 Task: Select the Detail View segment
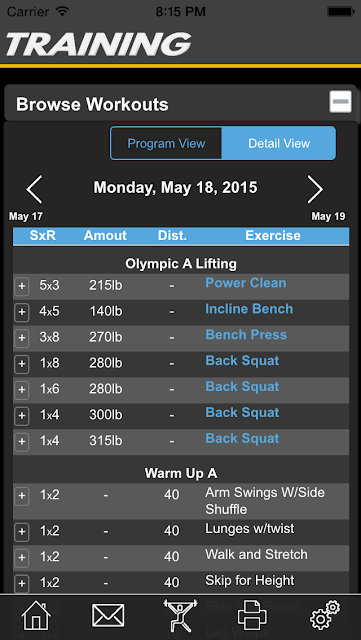click(x=279, y=143)
